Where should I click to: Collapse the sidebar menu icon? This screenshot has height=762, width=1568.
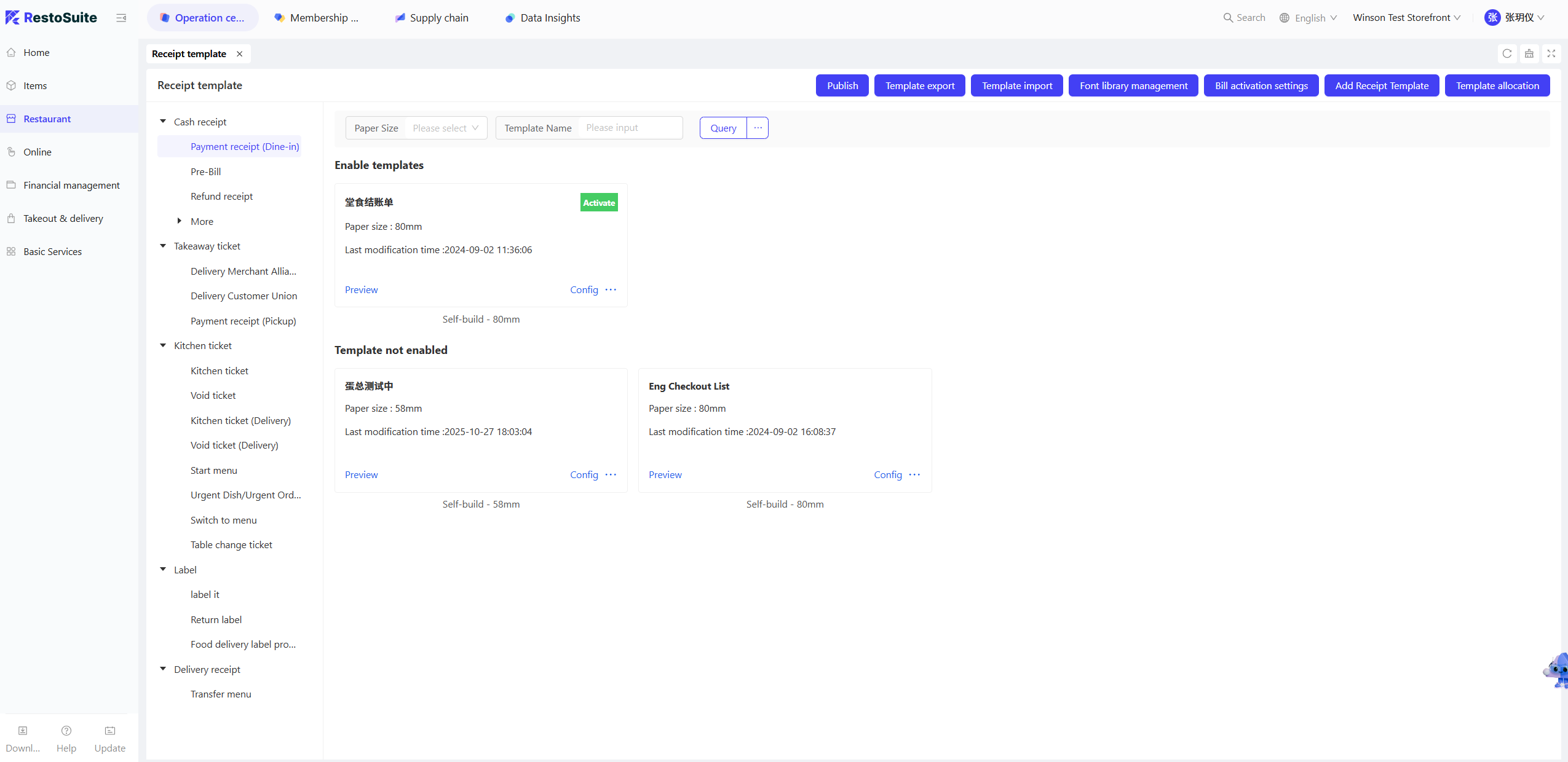[121, 18]
